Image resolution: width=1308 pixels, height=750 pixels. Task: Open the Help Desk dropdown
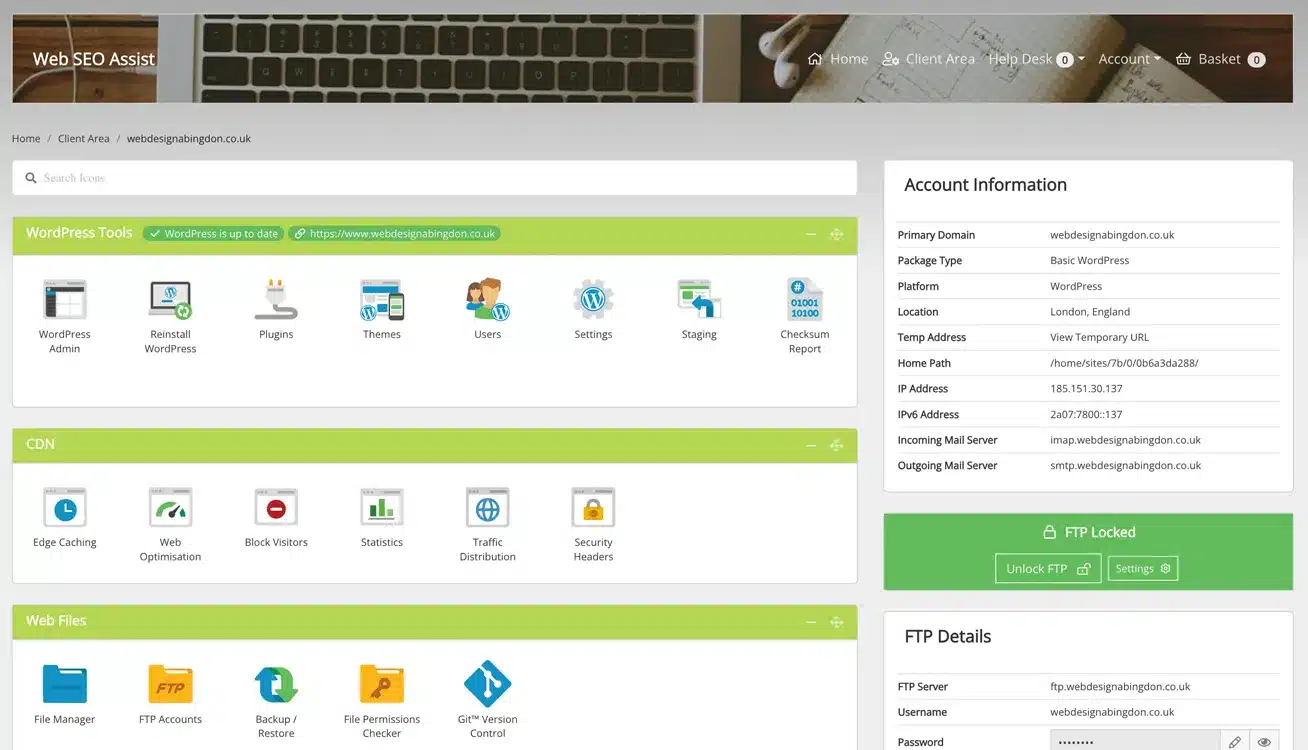click(x=1036, y=59)
